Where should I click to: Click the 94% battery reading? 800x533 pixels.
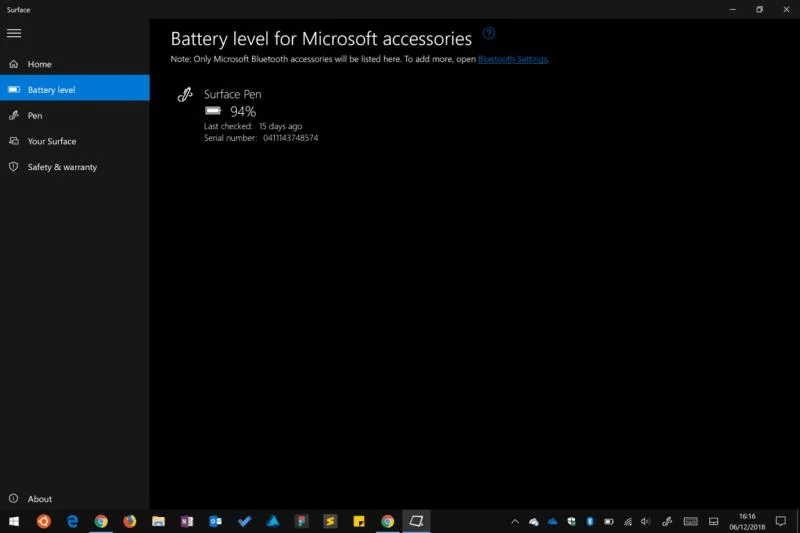click(x=243, y=112)
